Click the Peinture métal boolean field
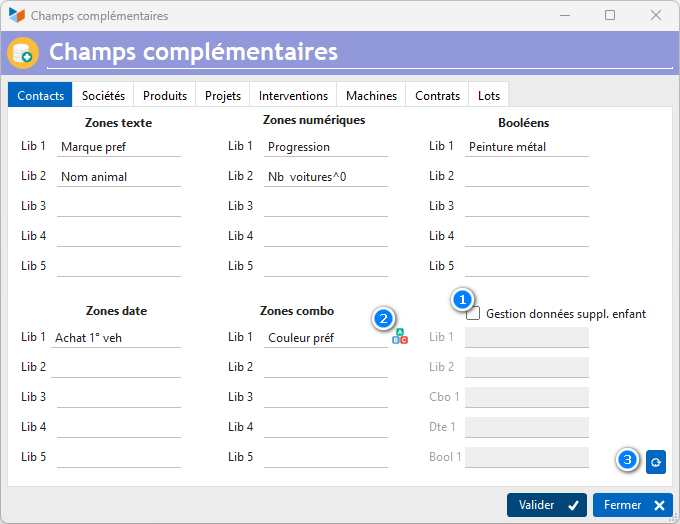 (x=526, y=147)
